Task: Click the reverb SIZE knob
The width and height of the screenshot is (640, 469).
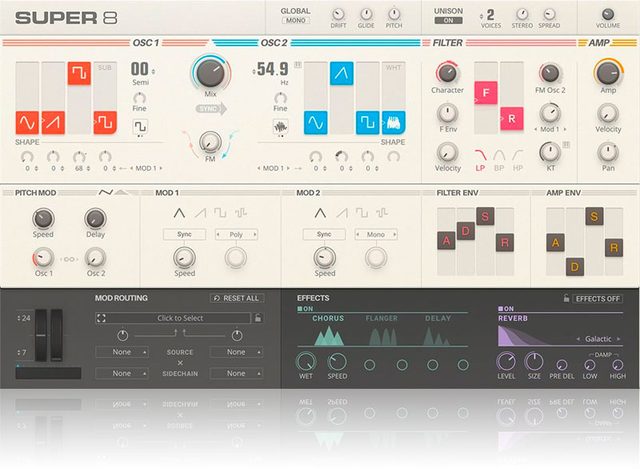Action: click(x=534, y=362)
